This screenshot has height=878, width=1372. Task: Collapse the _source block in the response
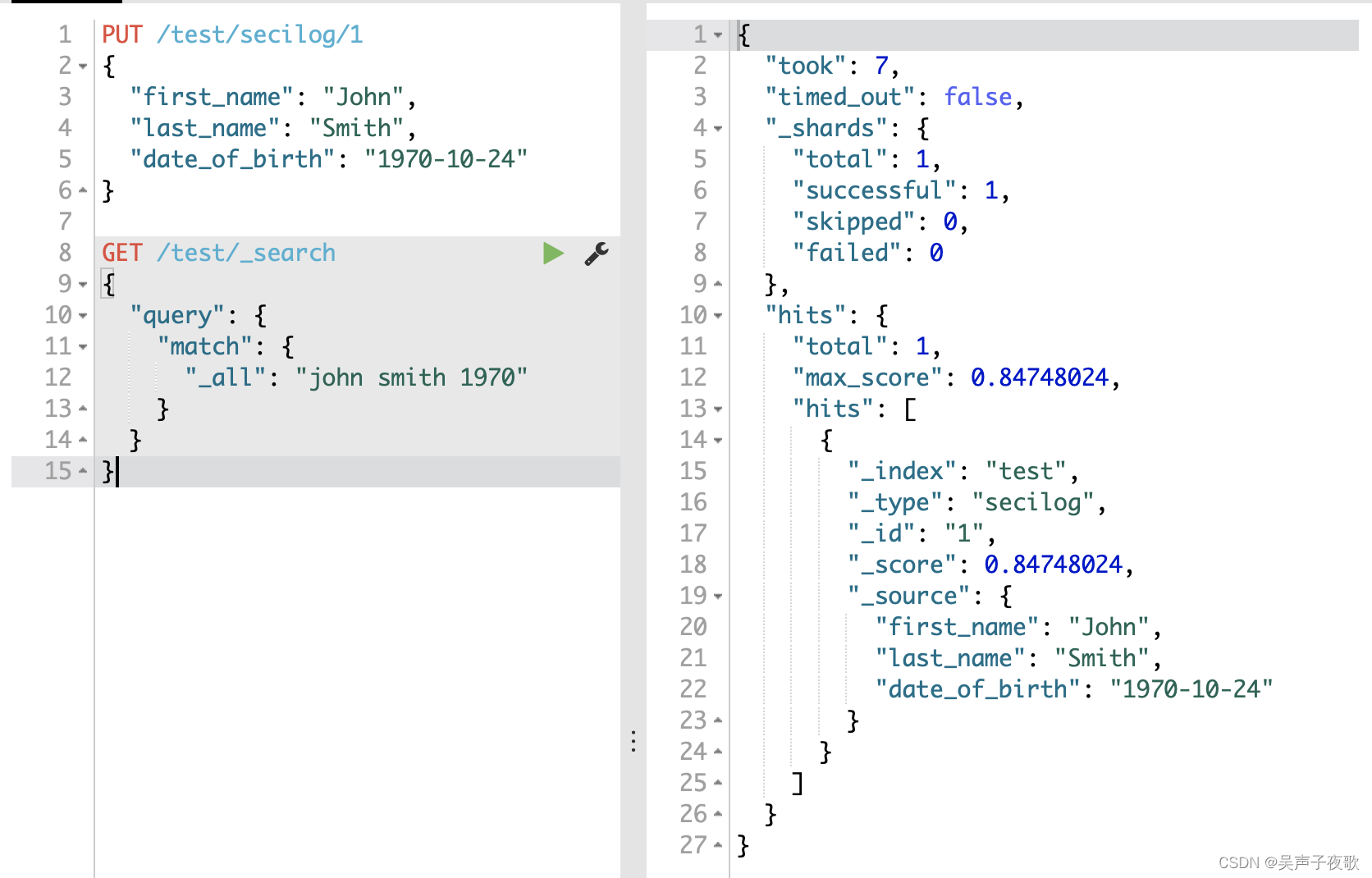click(x=718, y=597)
